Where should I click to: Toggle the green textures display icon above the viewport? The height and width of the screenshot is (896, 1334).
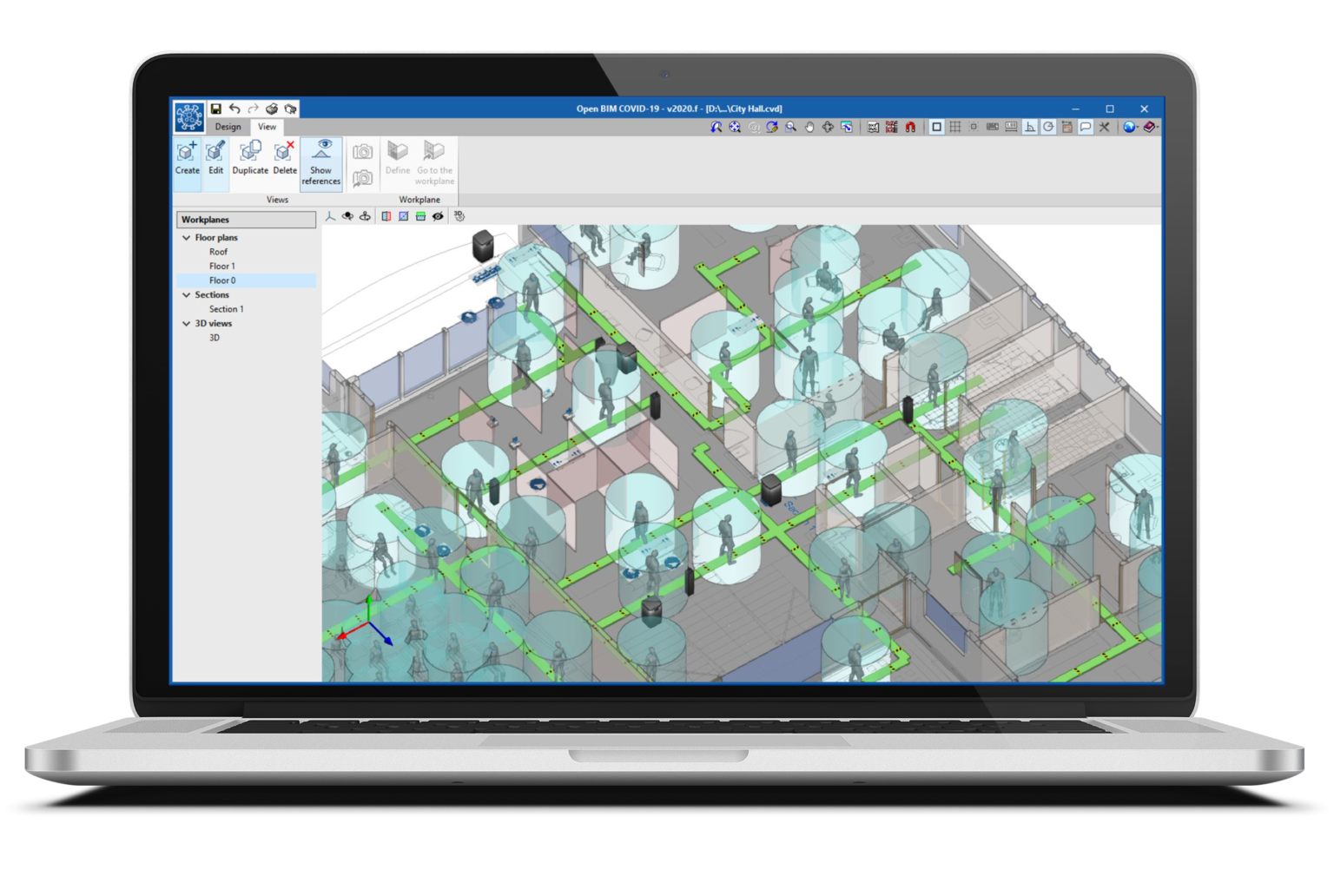[x=419, y=217]
